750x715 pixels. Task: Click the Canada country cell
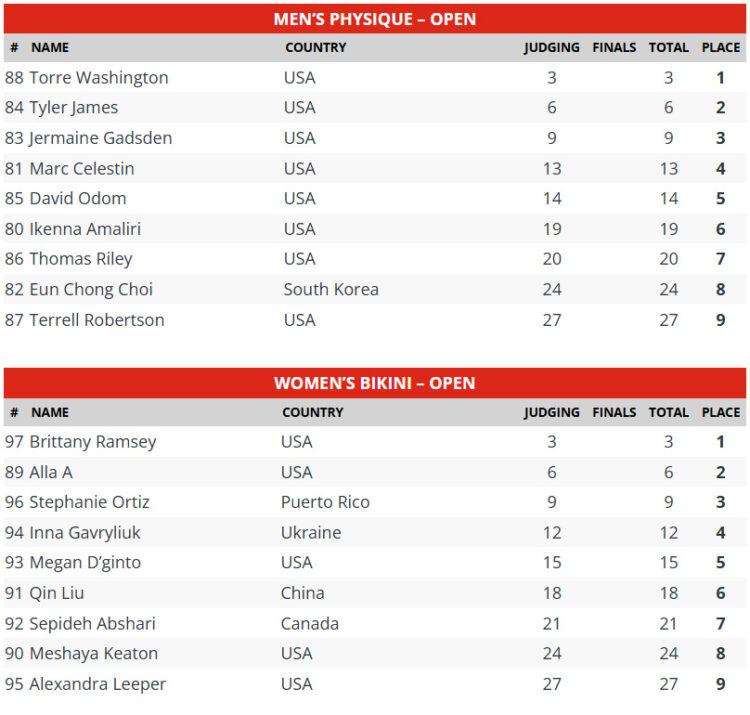(x=310, y=624)
